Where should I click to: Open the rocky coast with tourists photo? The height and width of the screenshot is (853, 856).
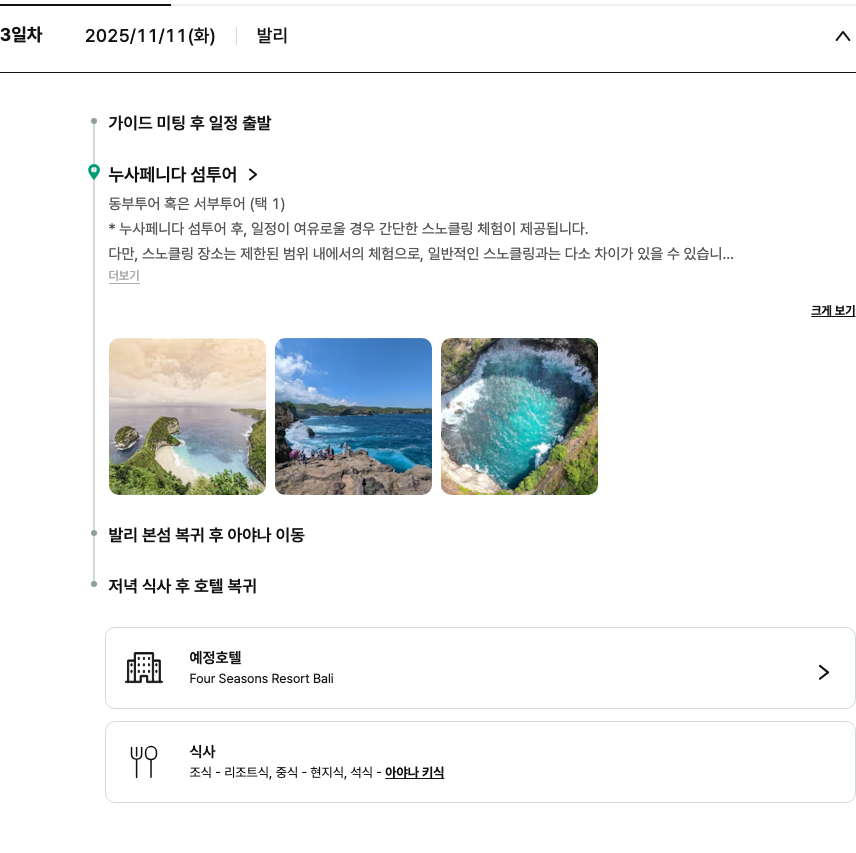[353, 416]
